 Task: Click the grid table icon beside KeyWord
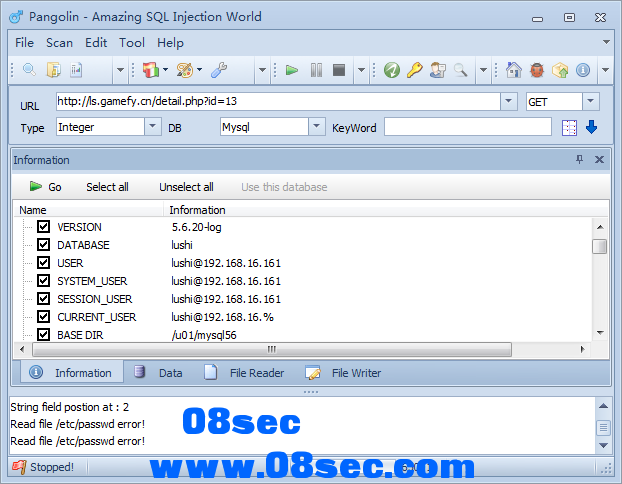click(x=569, y=128)
